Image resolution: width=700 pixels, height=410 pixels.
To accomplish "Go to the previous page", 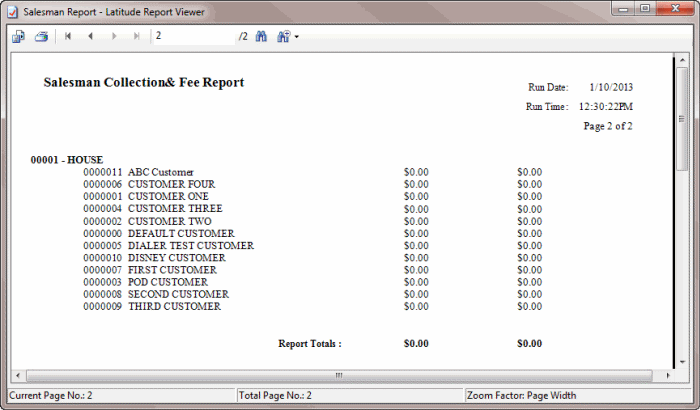I will point(90,36).
